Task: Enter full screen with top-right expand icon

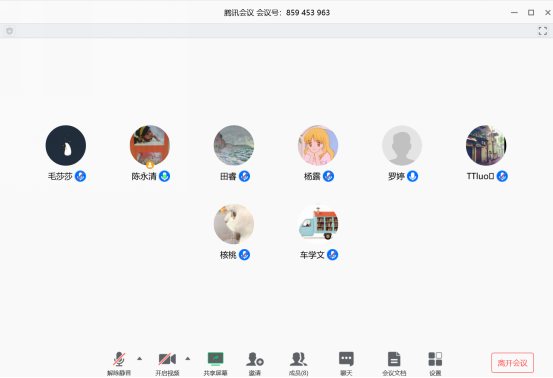Action: 543,31
